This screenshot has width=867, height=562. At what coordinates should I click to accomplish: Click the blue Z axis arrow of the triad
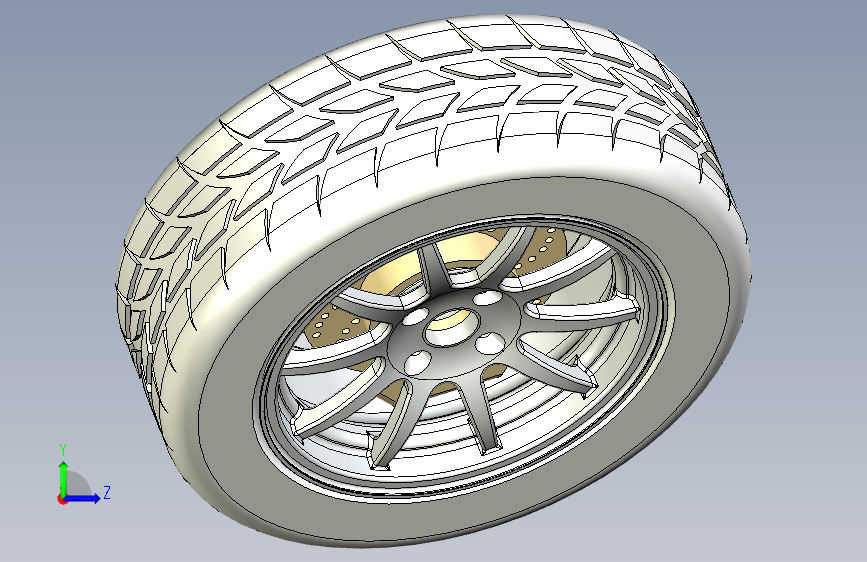click(x=83, y=498)
